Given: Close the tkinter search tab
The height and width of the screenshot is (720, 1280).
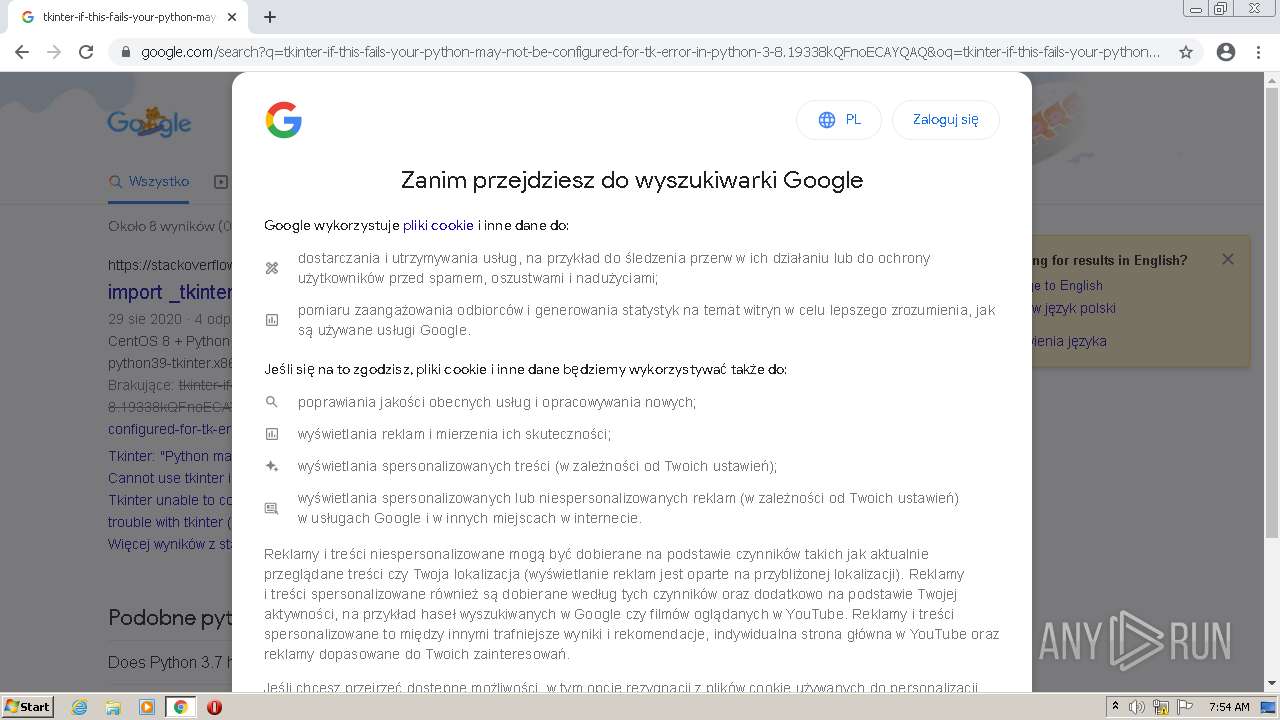Looking at the screenshot, I should click(232, 17).
